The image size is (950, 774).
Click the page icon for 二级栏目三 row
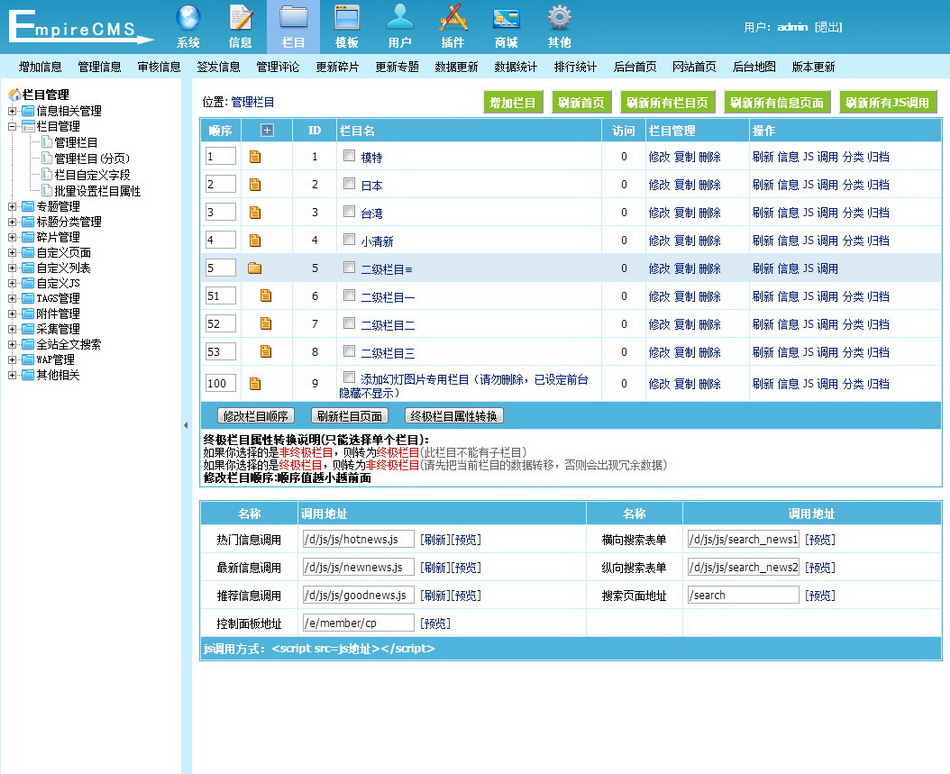pos(266,351)
